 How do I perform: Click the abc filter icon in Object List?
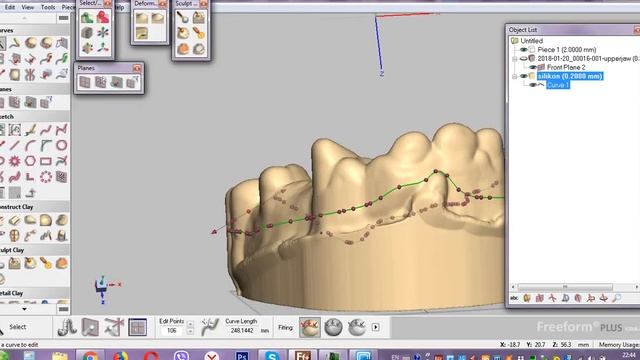point(514,298)
